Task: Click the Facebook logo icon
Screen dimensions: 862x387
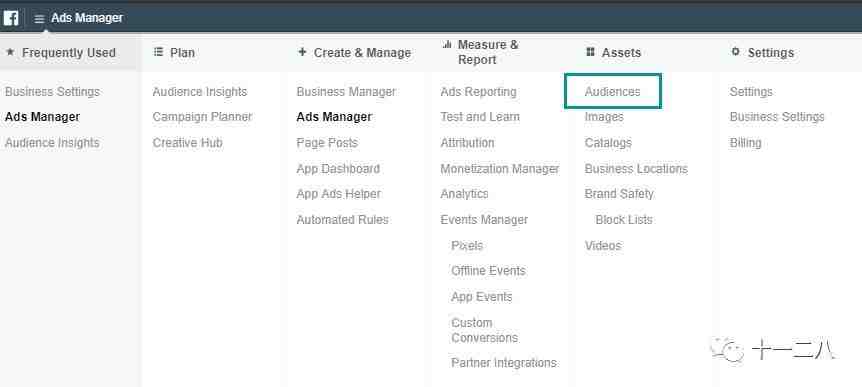Action: pos(10,18)
